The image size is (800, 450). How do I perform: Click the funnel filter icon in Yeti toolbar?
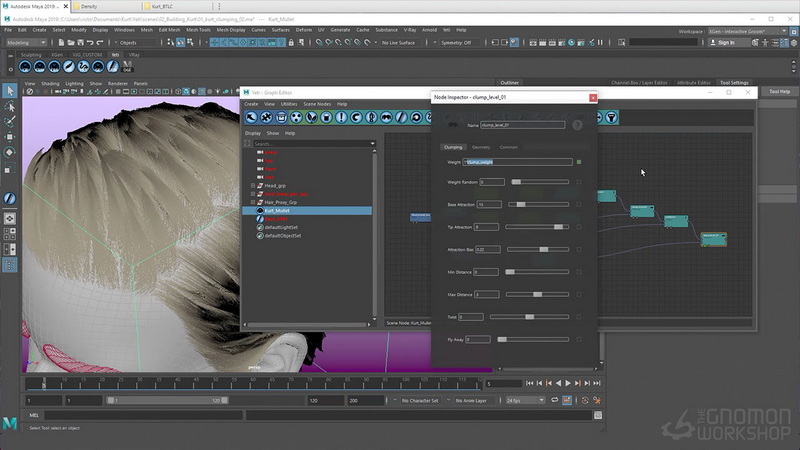pyautogui.click(x=611, y=117)
